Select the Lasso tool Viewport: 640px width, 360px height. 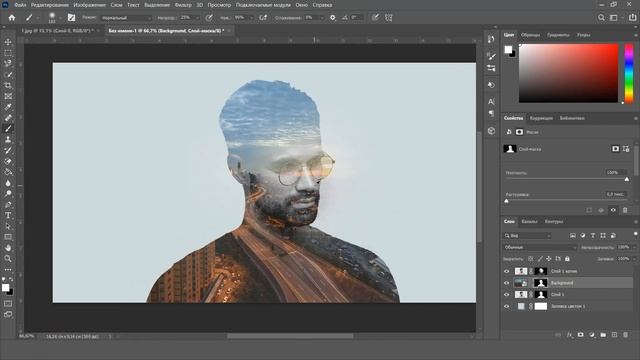[x=8, y=64]
